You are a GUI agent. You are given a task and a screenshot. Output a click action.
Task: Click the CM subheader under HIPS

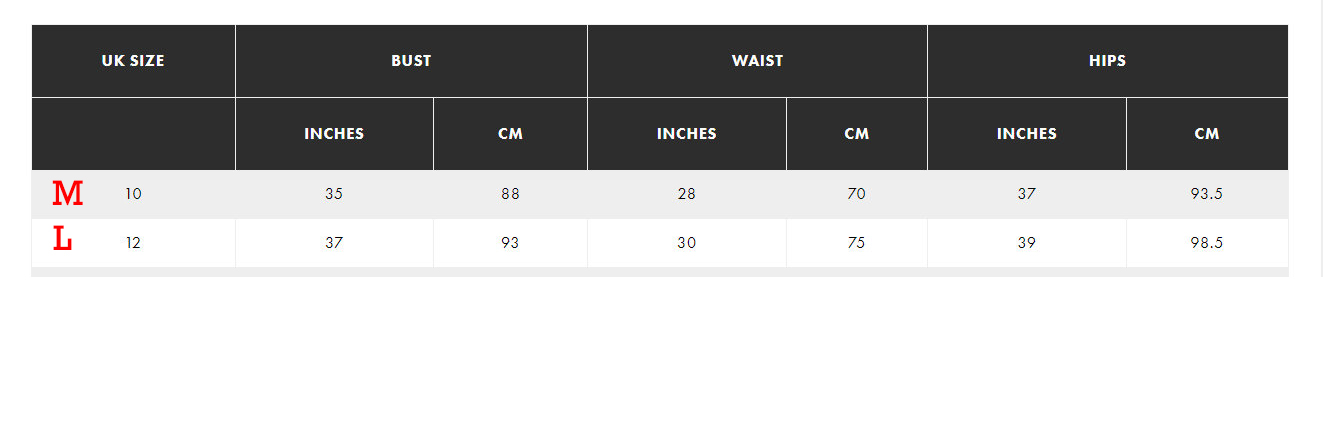1207,134
